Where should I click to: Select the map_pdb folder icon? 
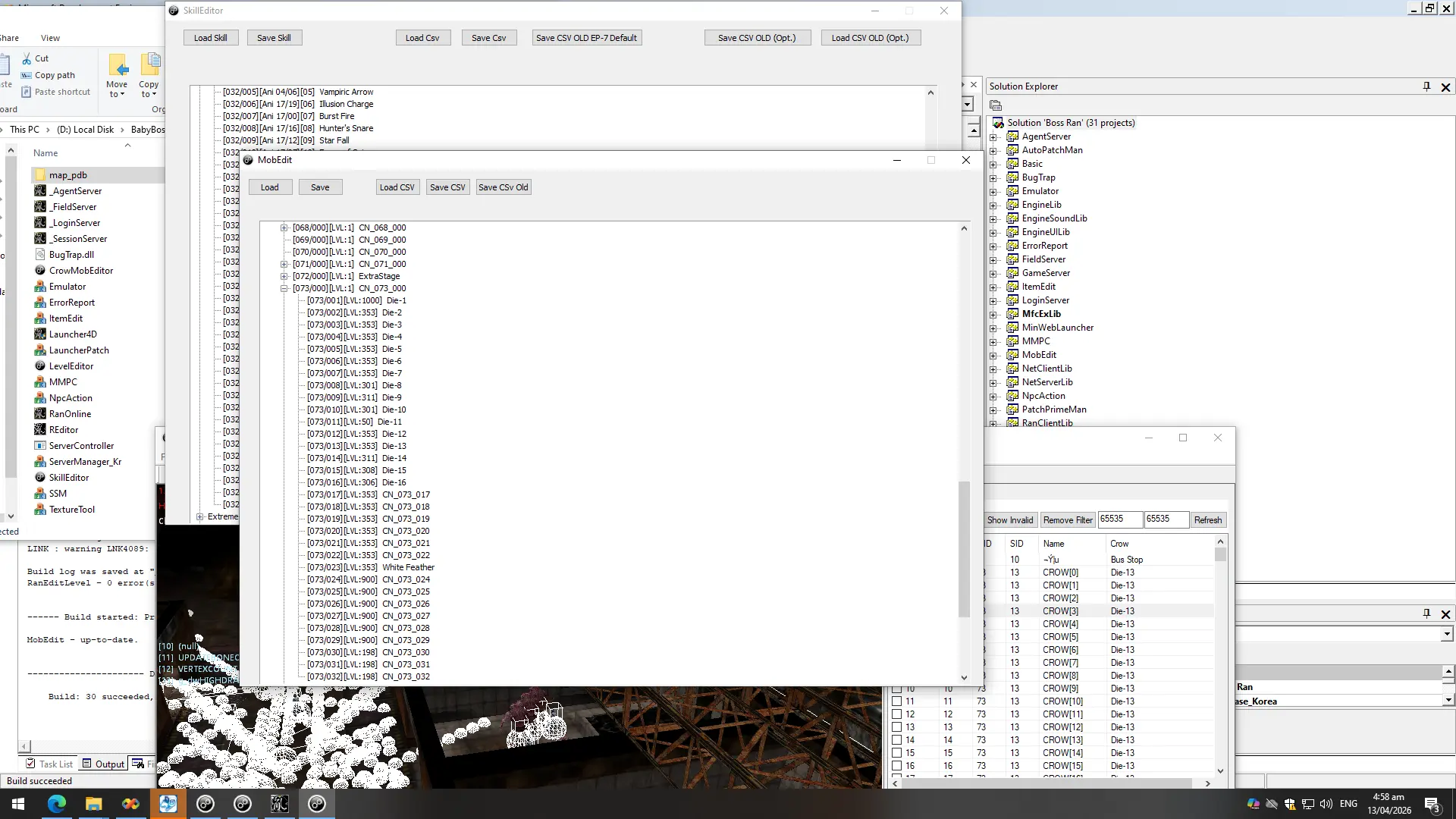click(40, 175)
